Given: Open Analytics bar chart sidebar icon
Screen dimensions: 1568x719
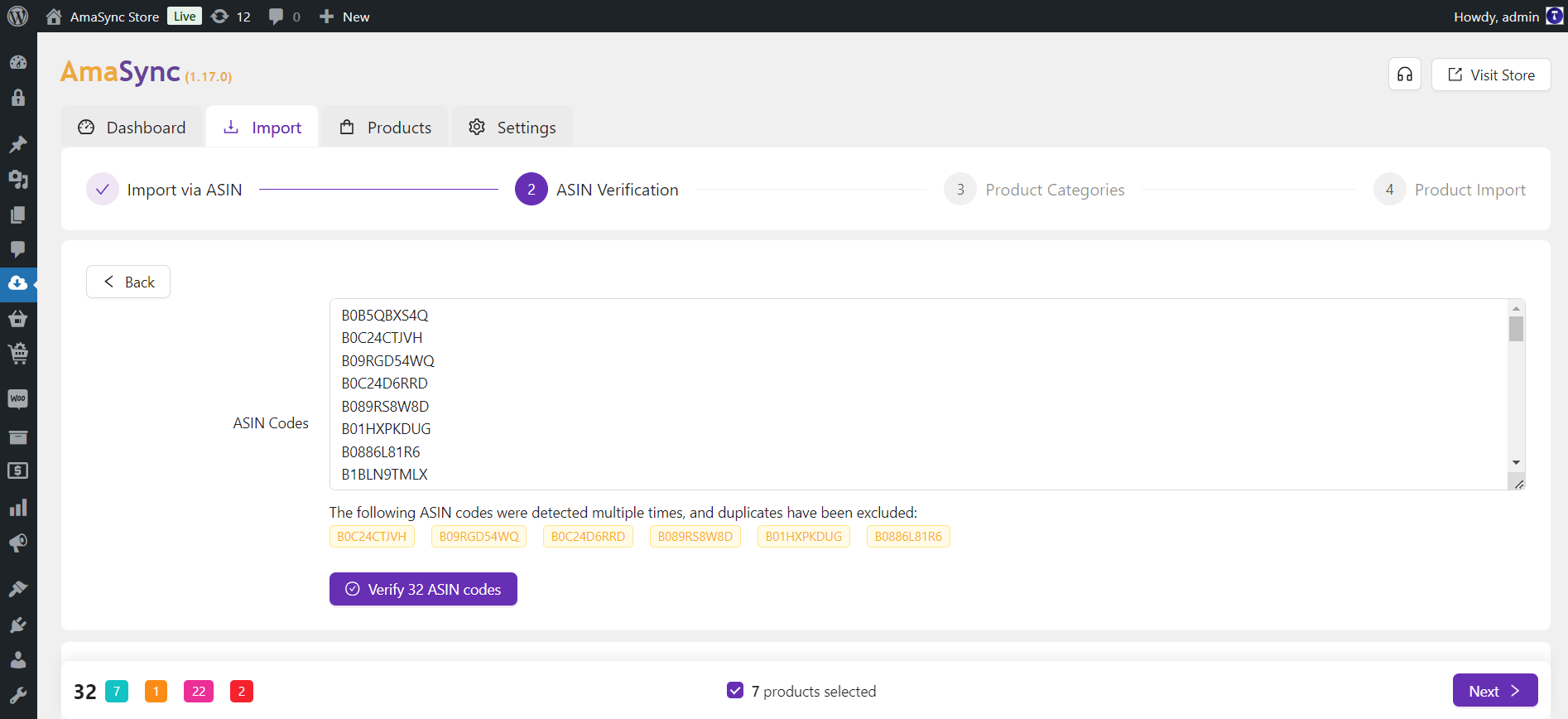Looking at the screenshot, I should click(18, 507).
